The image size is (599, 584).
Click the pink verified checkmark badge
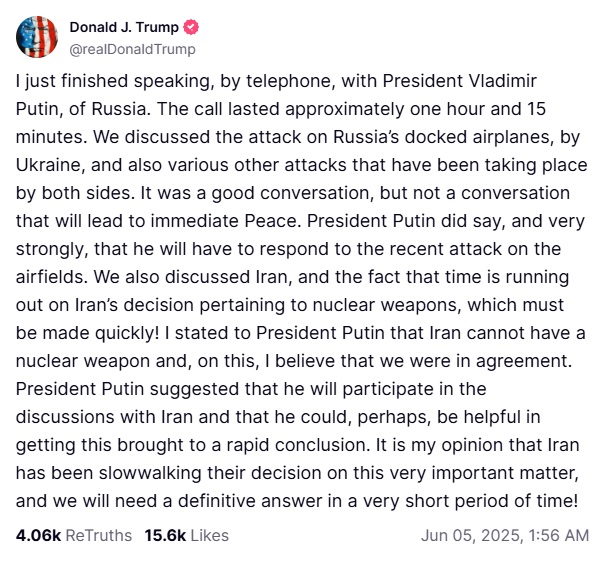191,28
